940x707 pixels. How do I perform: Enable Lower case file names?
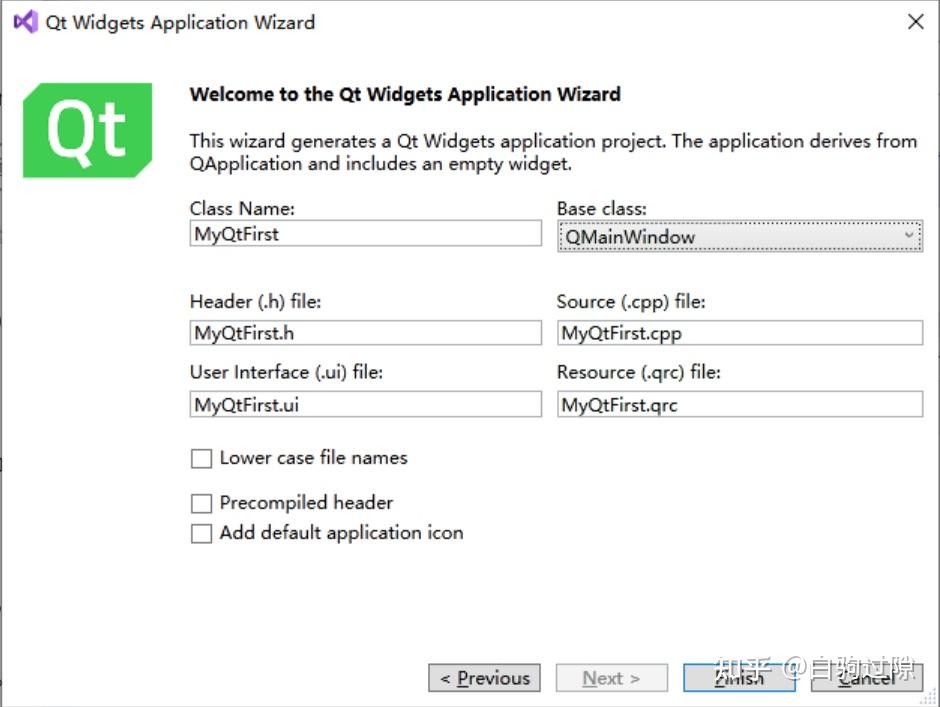[201, 458]
